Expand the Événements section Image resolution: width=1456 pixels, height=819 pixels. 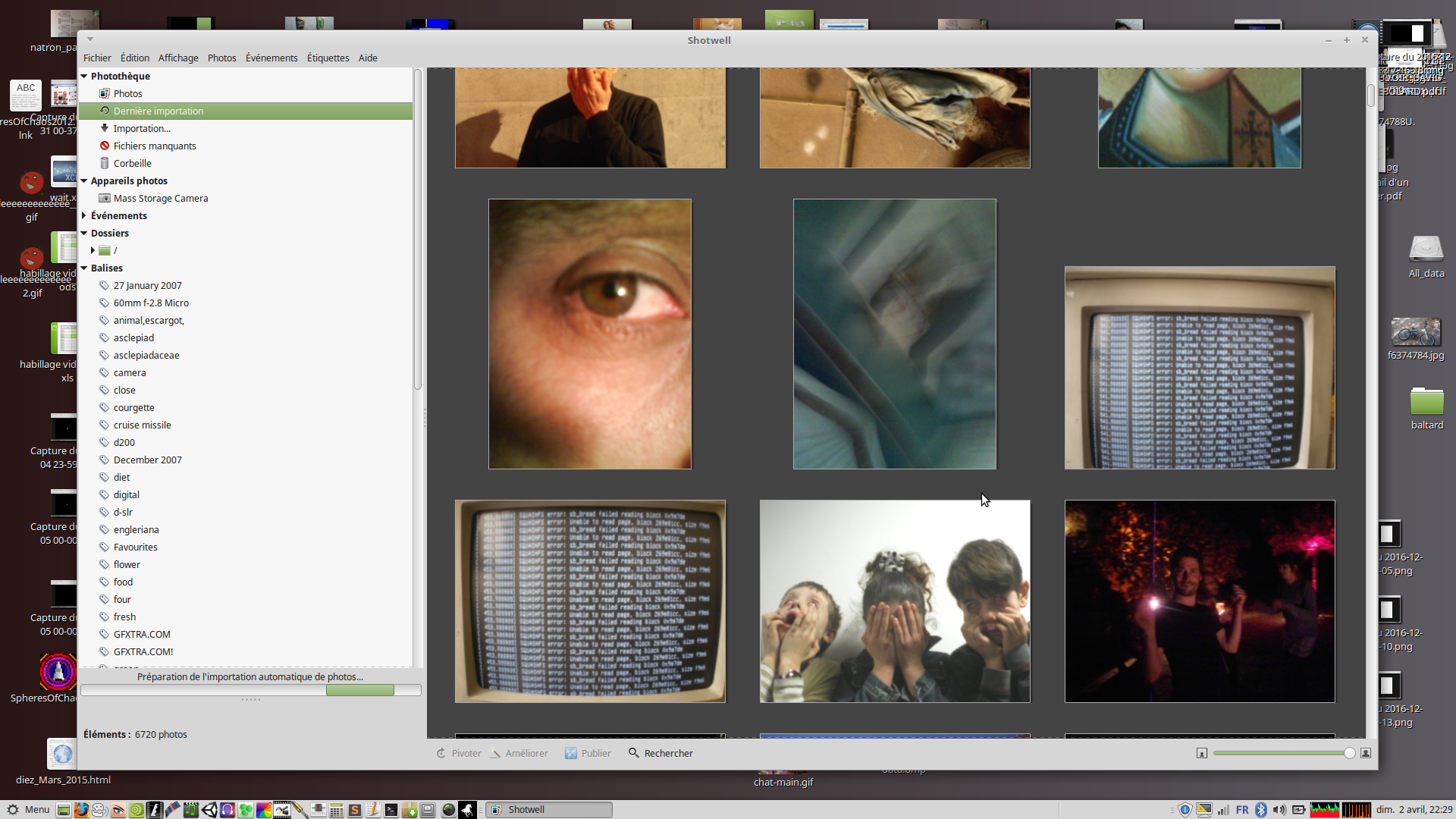click(x=84, y=215)
